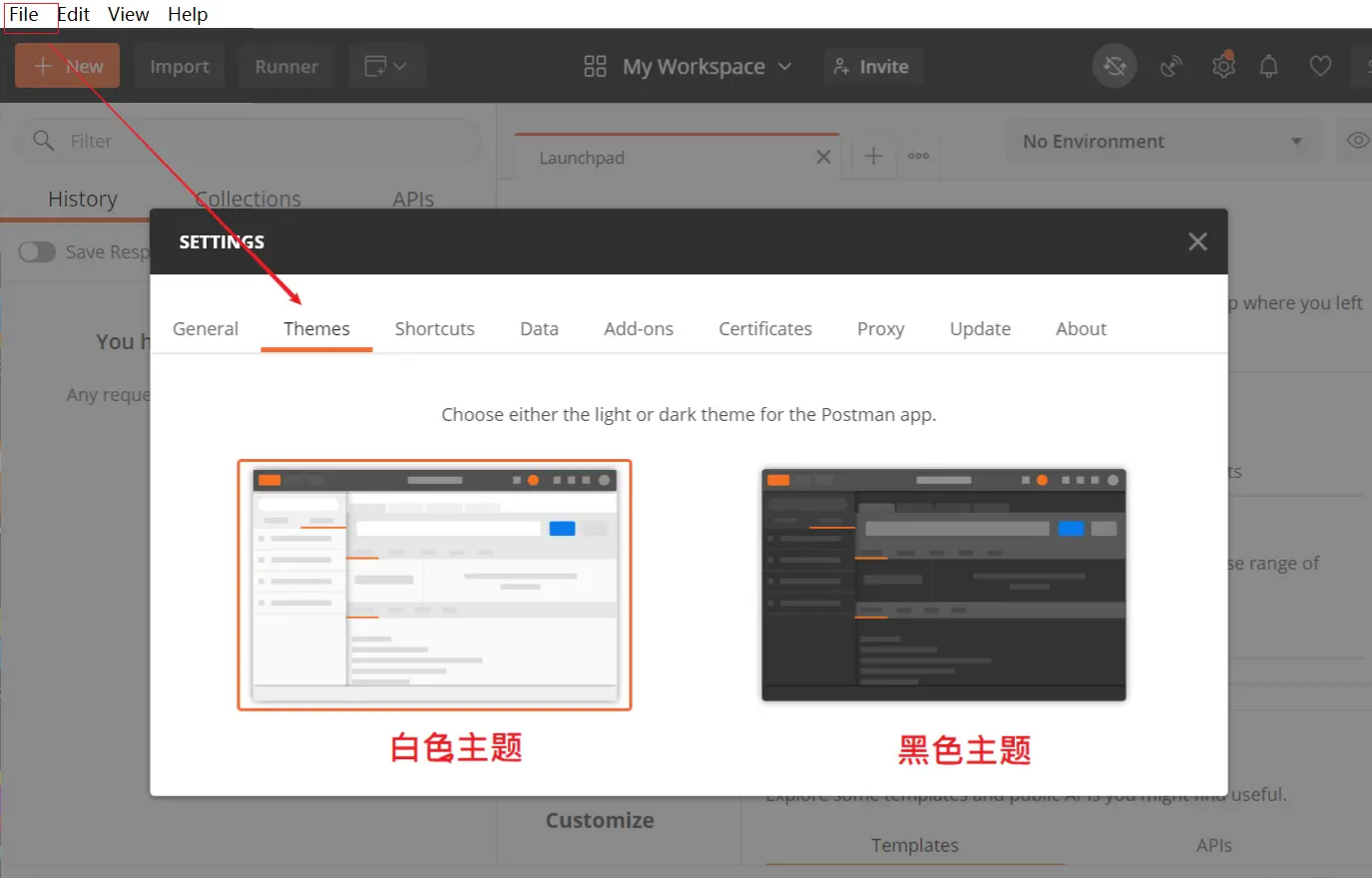This screenshot has width=1372, height=878.
Task: Open the notifications bell icon
Action: (x=1269, y=65)
